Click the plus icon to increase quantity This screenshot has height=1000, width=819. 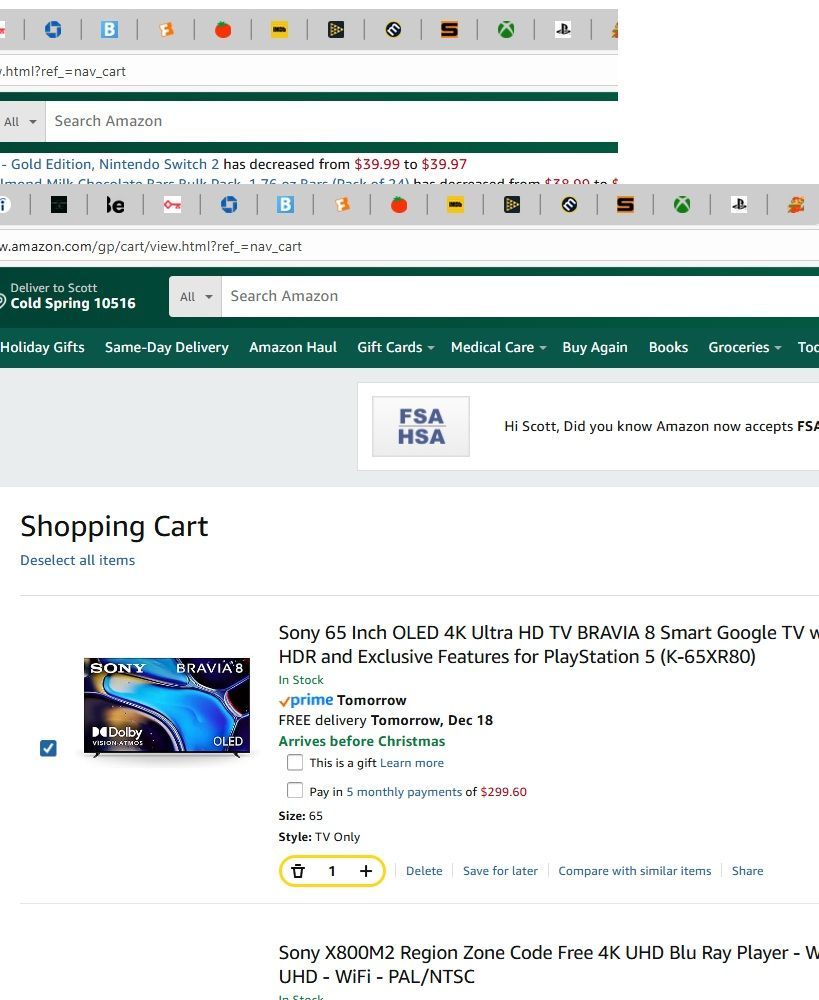coord(365,871)
